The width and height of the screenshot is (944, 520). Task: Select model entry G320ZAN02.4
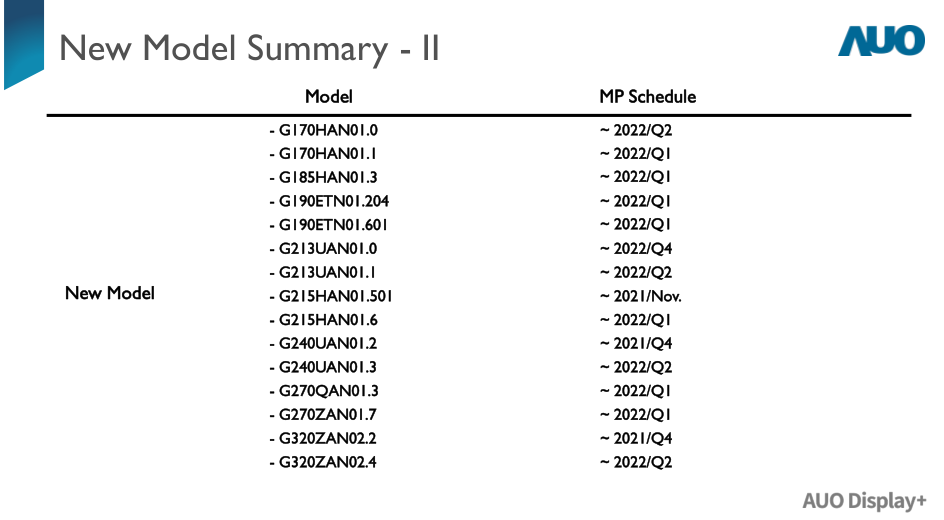pyautogui.click(x=323, y=462)
